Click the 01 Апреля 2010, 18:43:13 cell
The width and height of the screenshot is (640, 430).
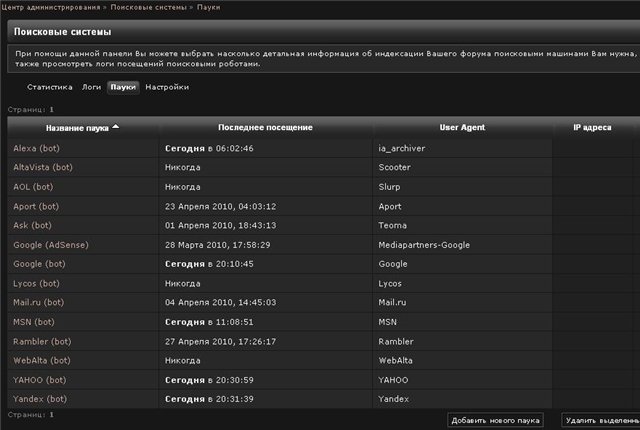click(265, 225)
